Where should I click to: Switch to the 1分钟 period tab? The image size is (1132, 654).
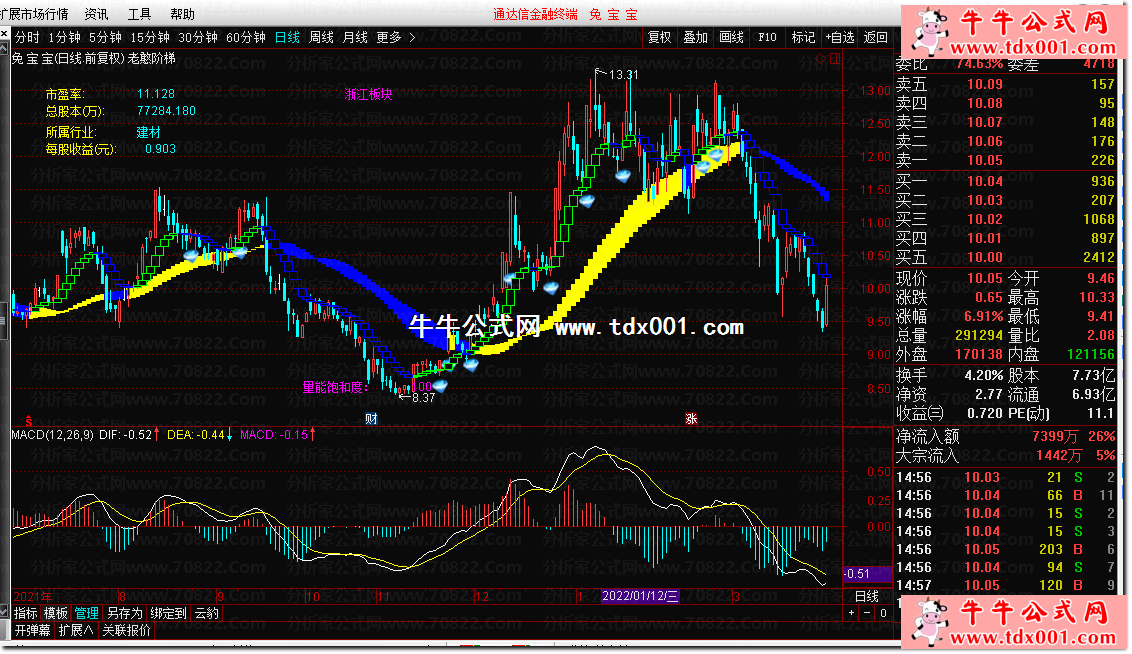(64, 37)
